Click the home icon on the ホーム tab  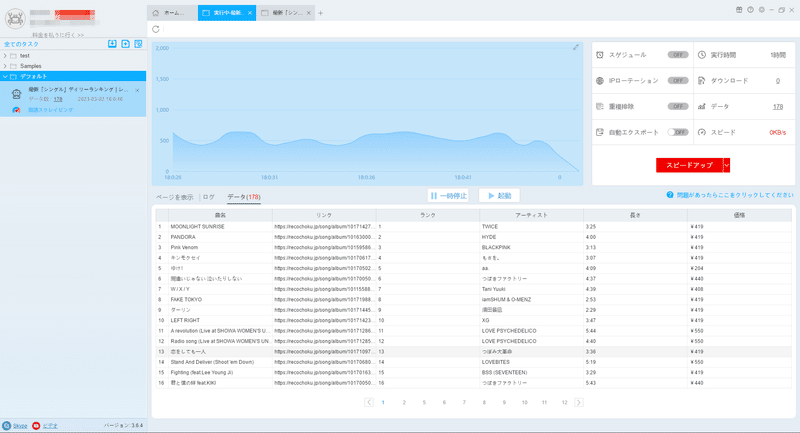156,13
